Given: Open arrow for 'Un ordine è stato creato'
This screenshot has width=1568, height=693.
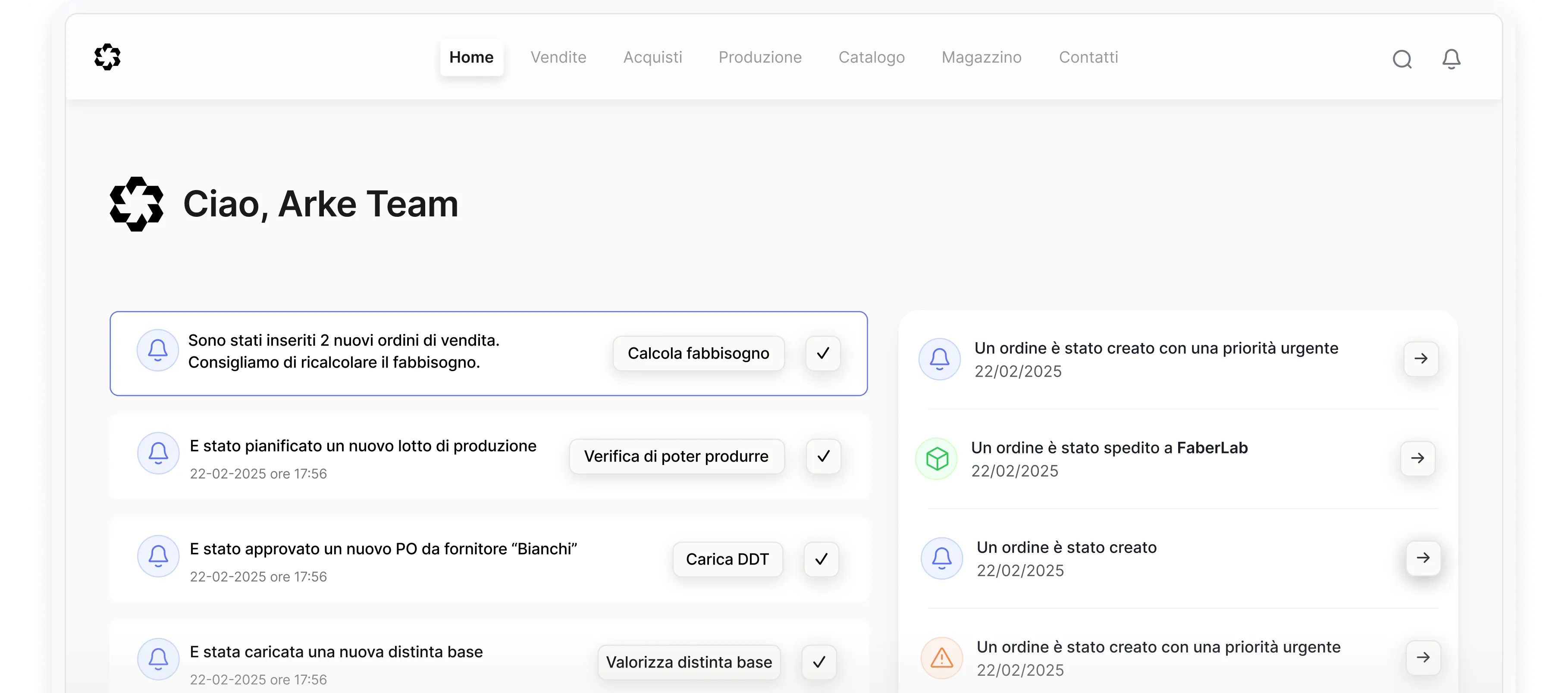Looking at the screenshot, I should pos(1423,558).
